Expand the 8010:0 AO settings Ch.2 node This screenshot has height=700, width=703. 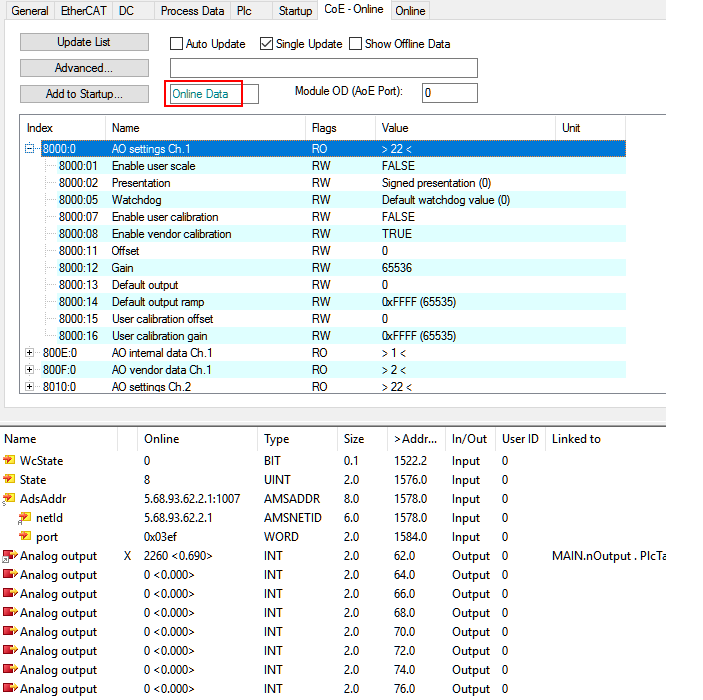click(30, 387)
